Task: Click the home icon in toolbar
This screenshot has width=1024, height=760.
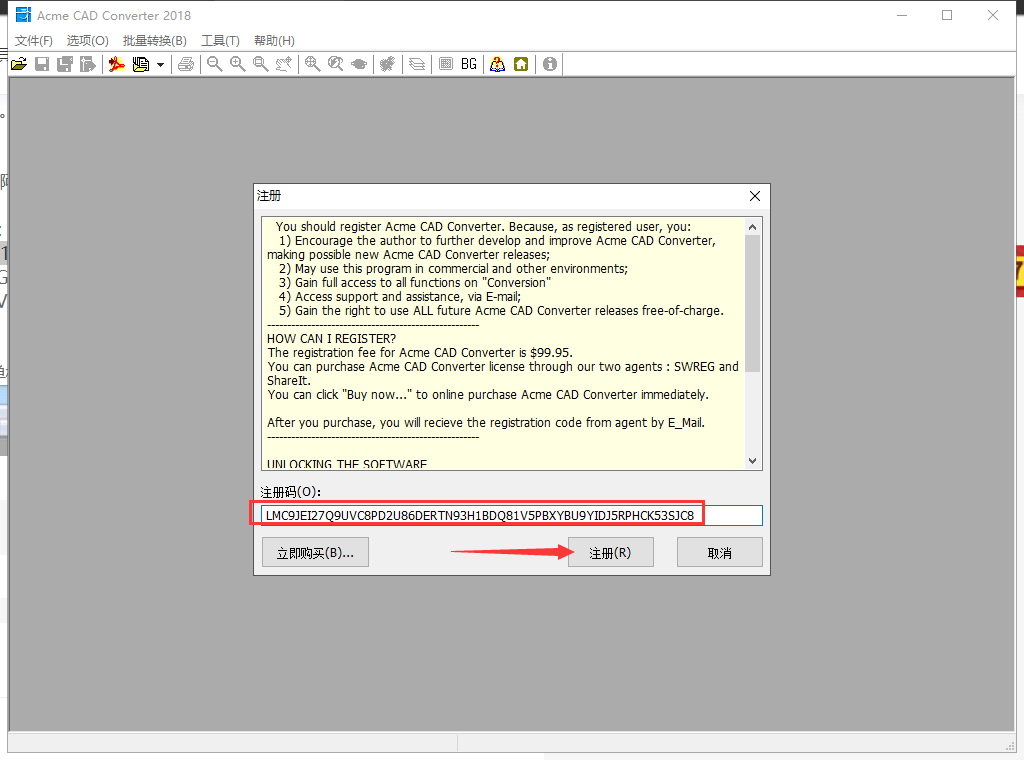Action: pyautogui.click(x=521, y=64)
